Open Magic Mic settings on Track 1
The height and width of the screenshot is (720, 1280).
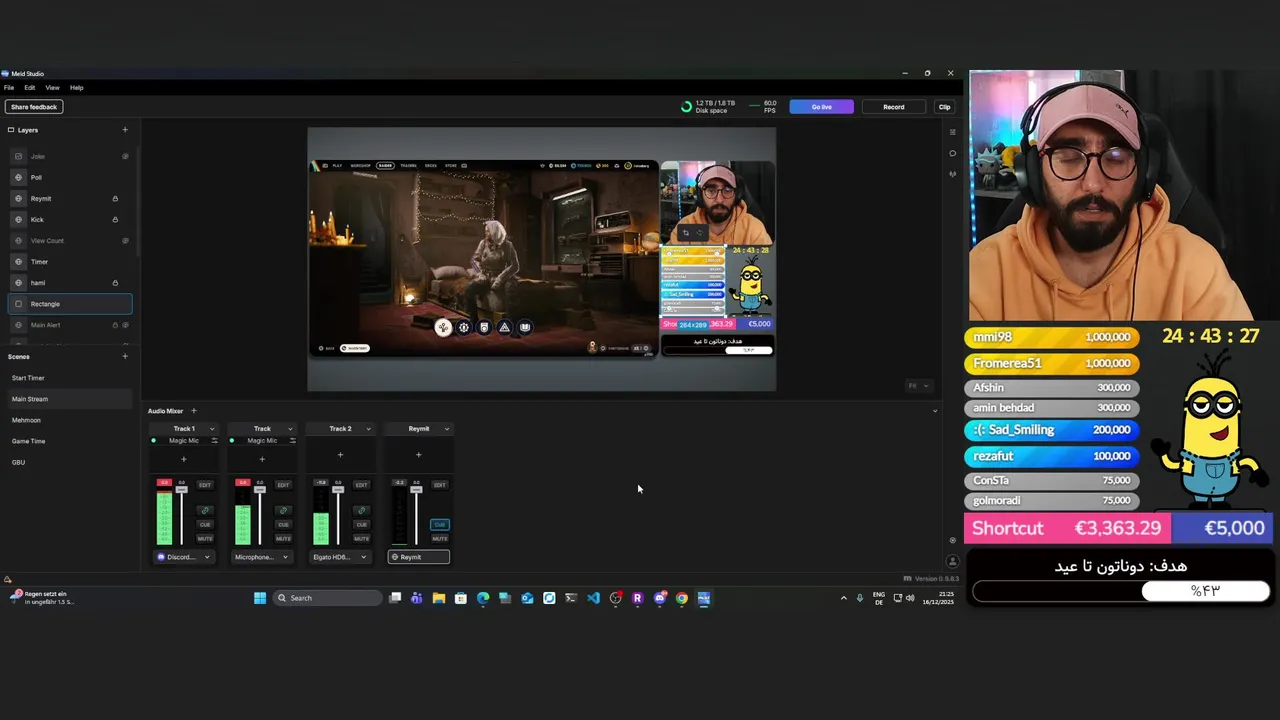pos(214,440)
